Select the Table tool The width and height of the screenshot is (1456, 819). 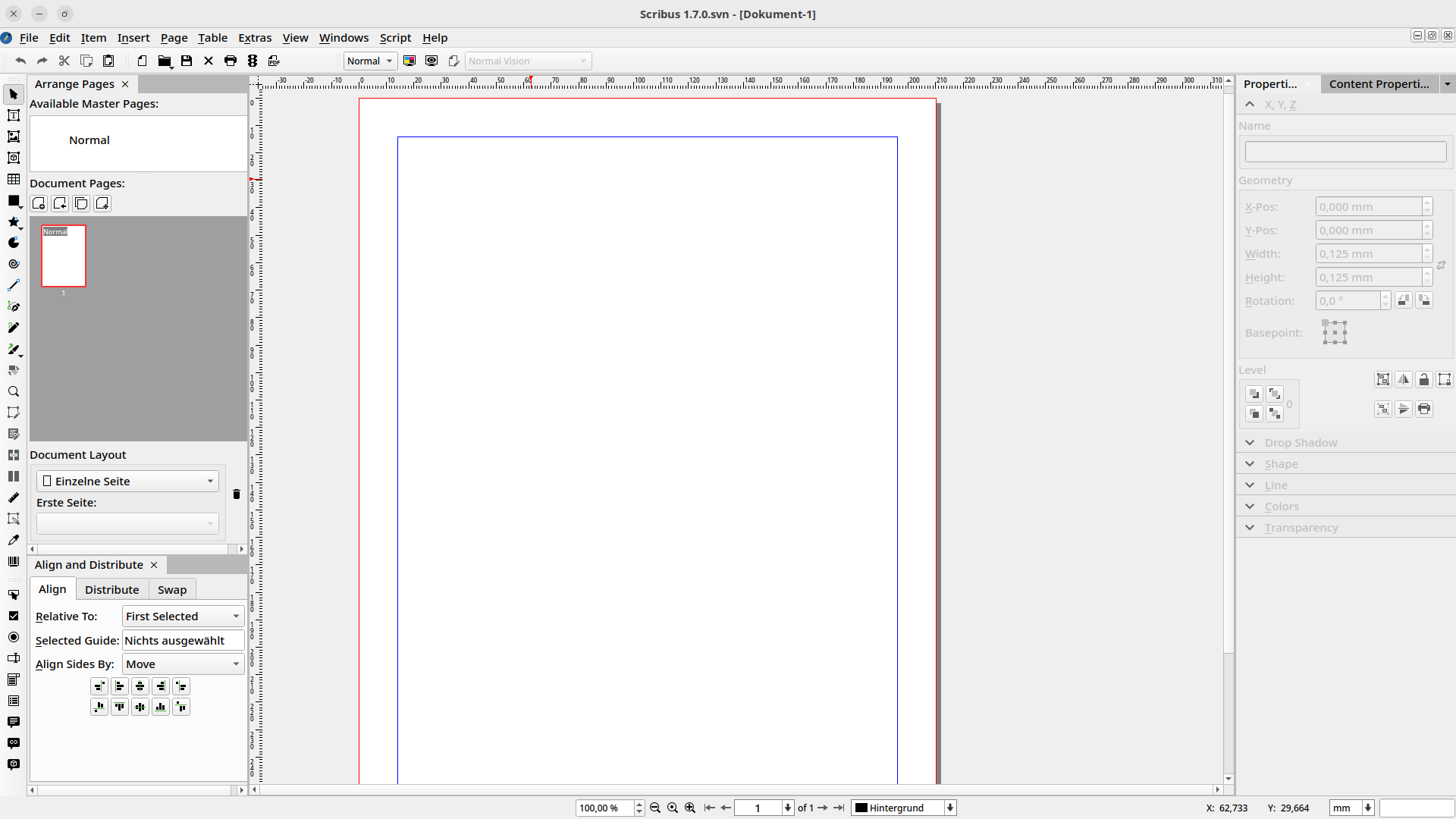coord(14,179)
